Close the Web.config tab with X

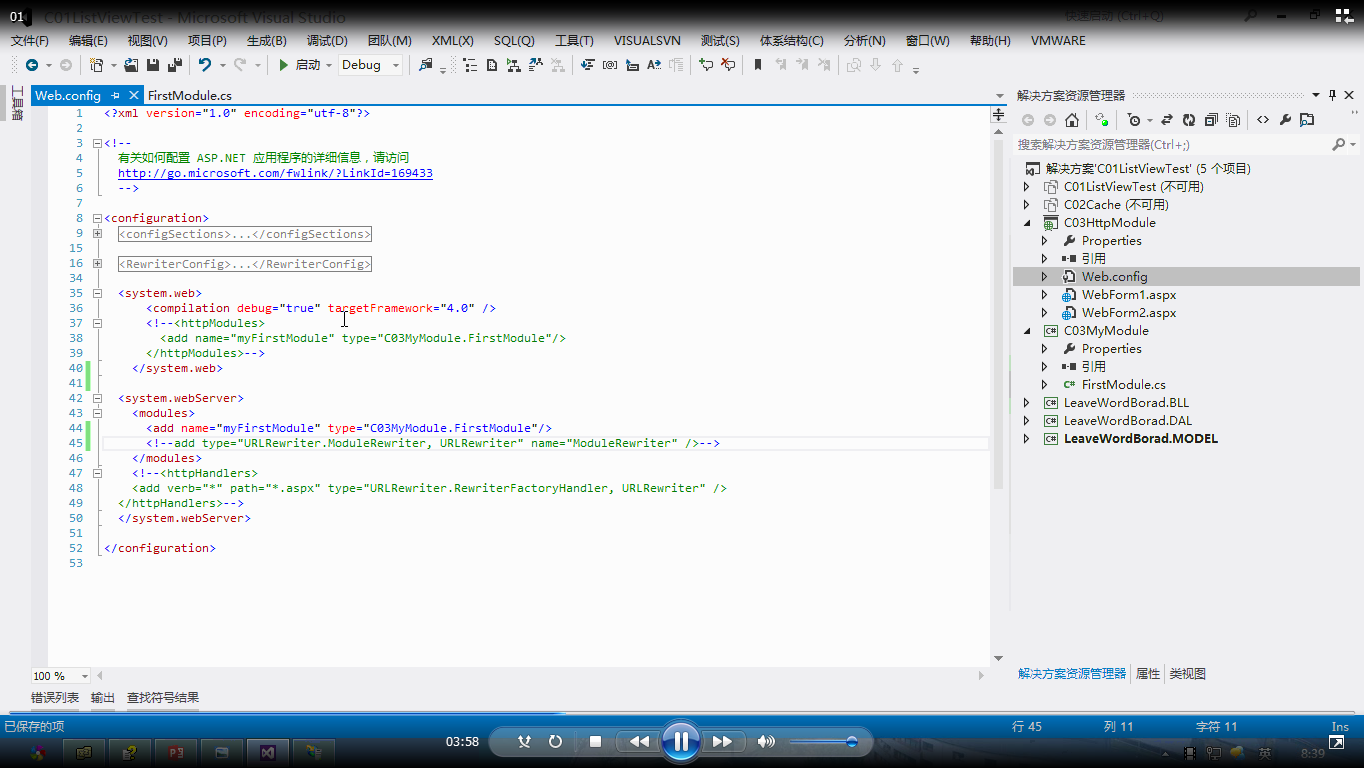[x=134, y=96]
